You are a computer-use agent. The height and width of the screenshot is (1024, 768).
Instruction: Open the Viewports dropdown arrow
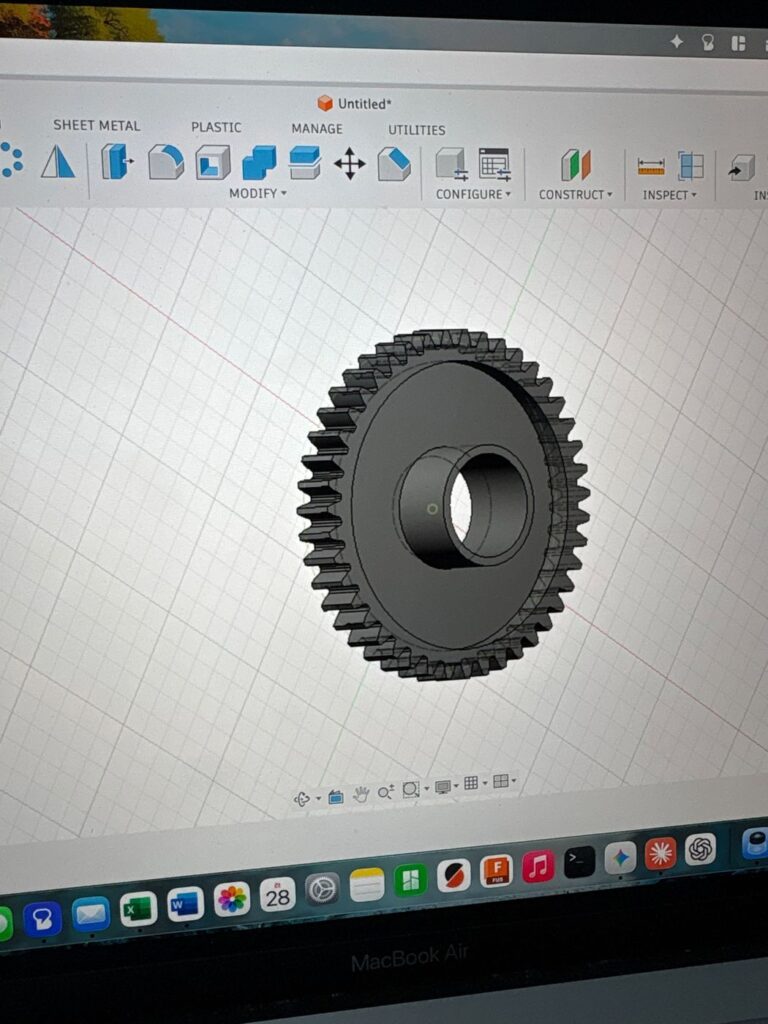pyautogui.click(x=514, y=780)
